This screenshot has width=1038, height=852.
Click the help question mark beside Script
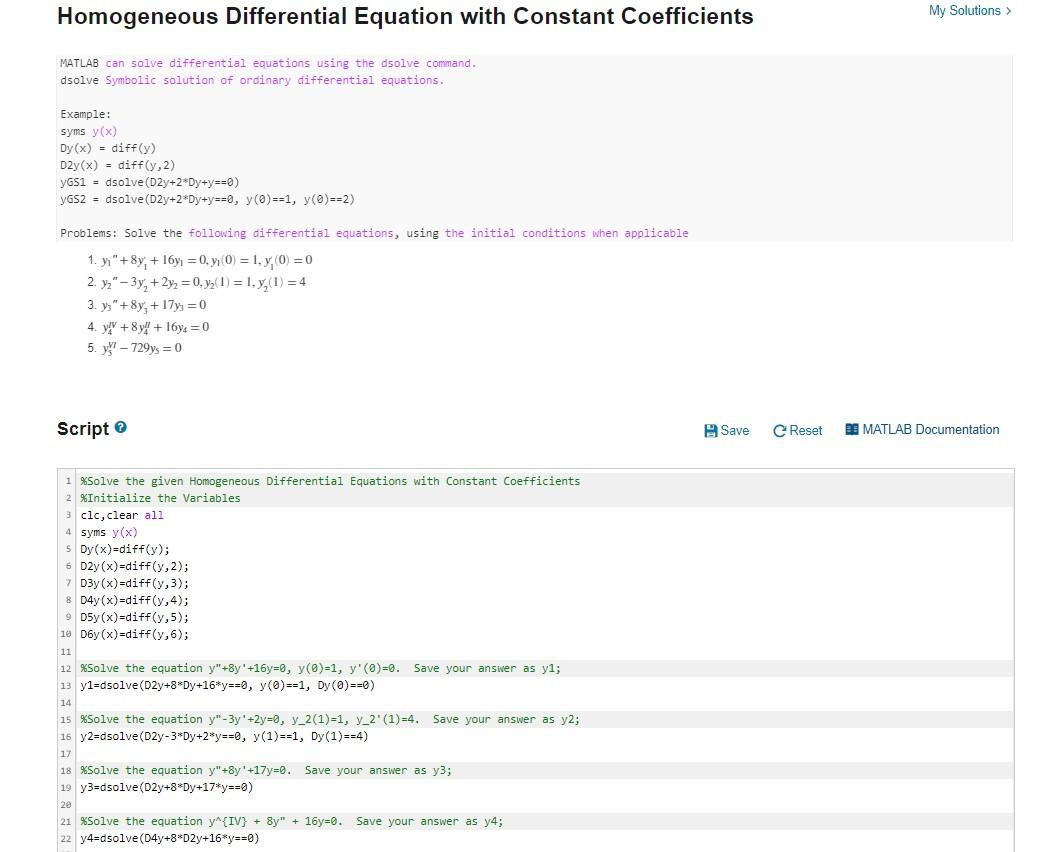[x=119, y=425]
